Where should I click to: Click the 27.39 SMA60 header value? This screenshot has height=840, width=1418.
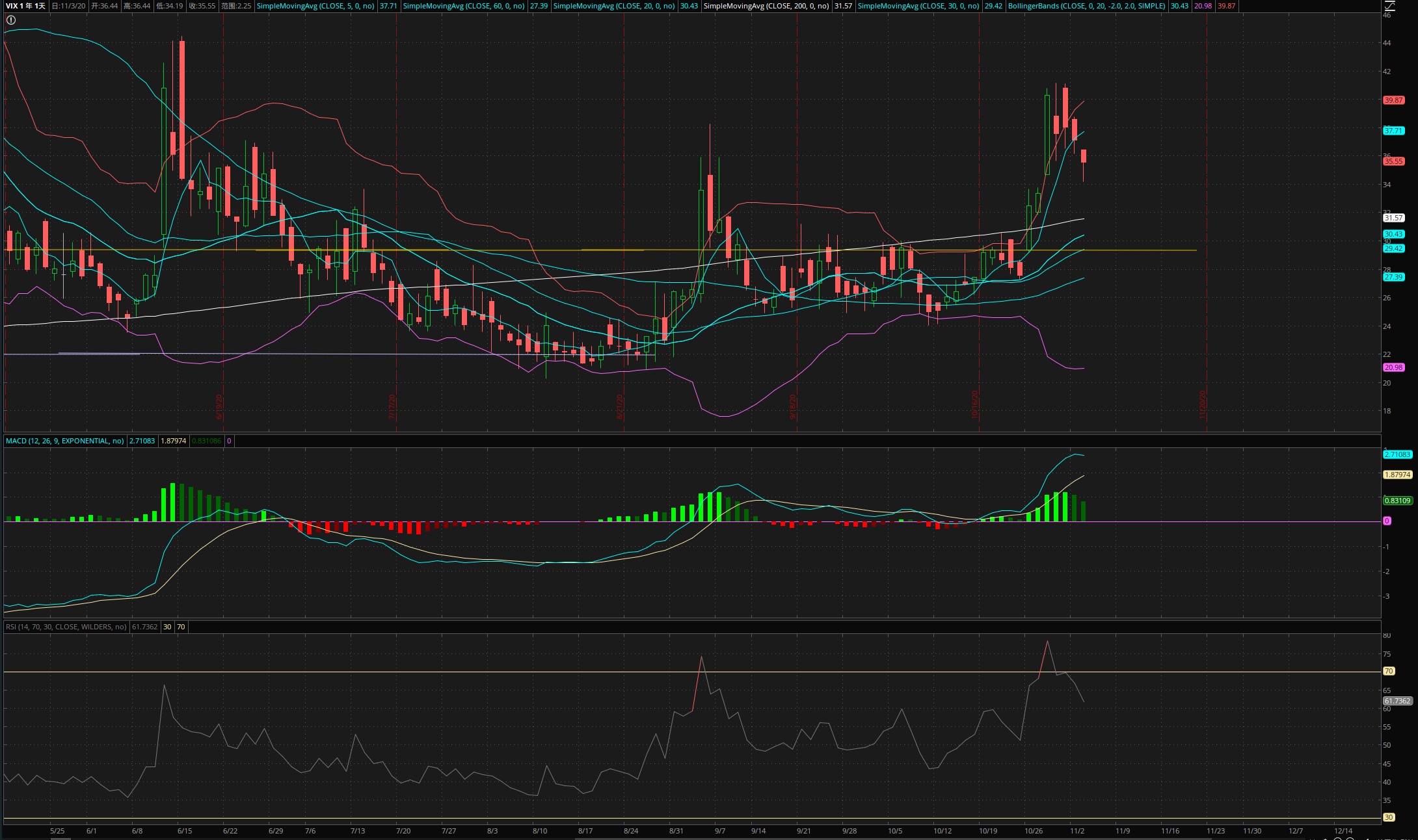point(539,6)
